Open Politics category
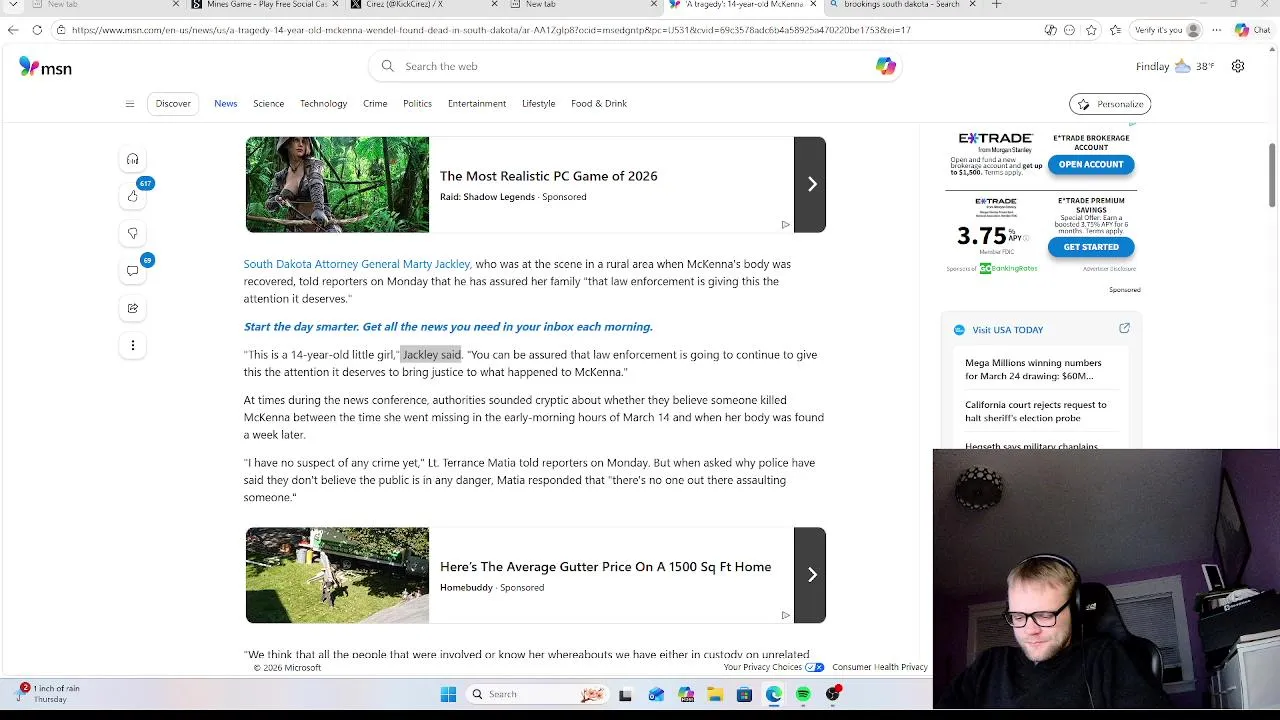 coord(417,103)
